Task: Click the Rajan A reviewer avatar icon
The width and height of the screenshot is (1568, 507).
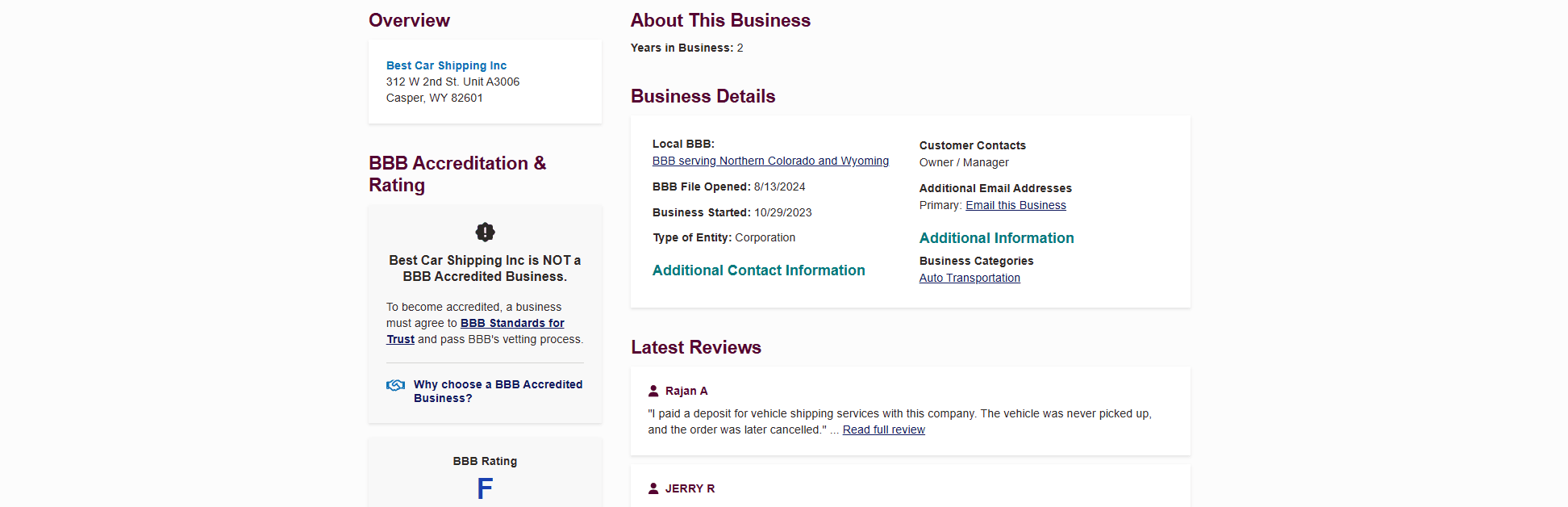Action: click(x=653, y=391)
